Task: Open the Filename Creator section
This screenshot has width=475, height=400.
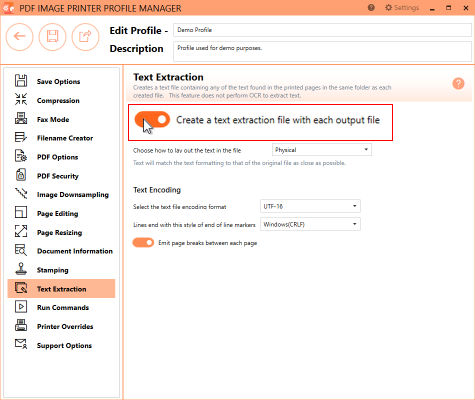Action: coord(61,138)
